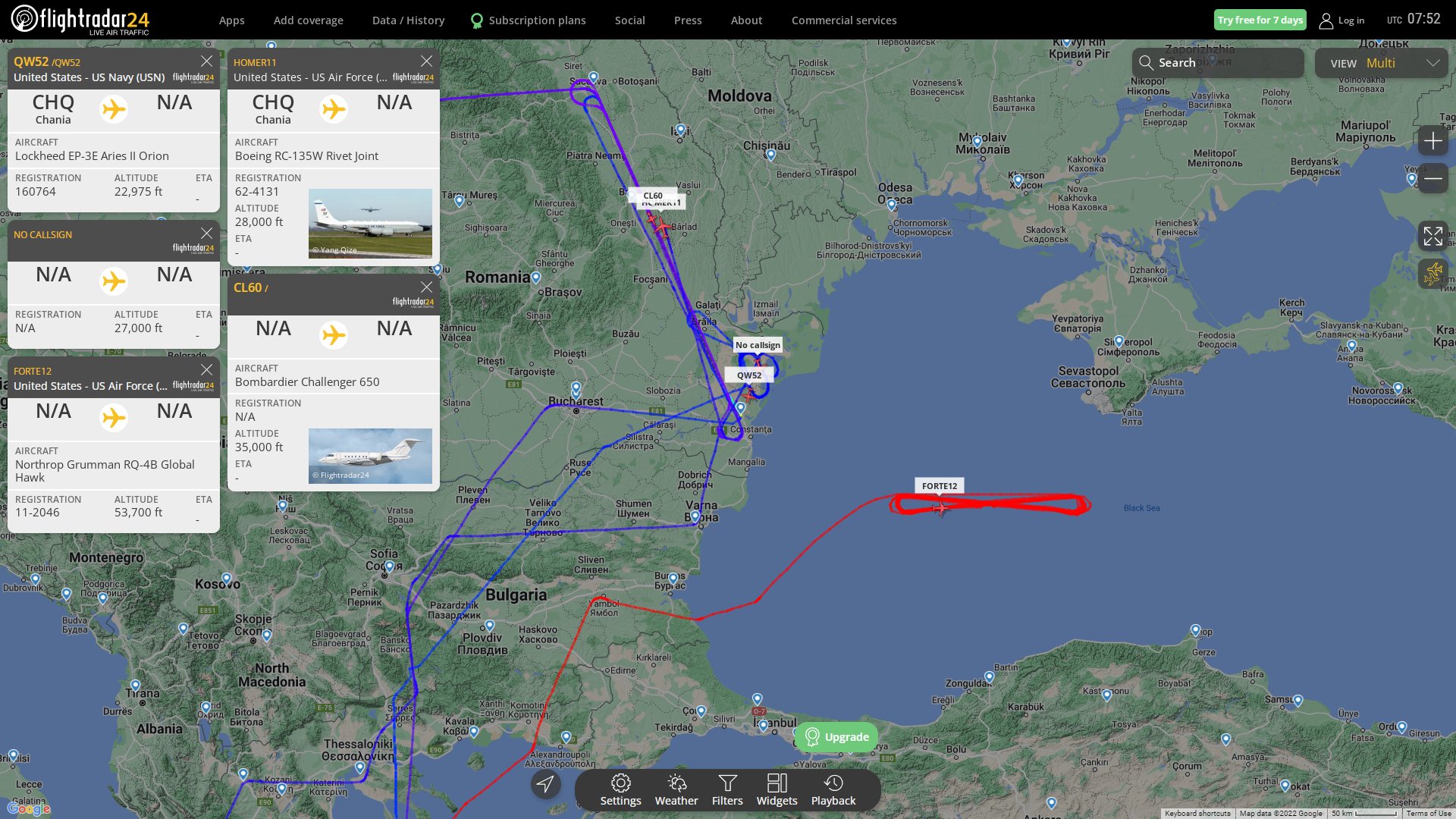Image resolution: width=1456 pixels, height=819 pixels.
Task: Focus the Search input field
Action: (1218, 63)
